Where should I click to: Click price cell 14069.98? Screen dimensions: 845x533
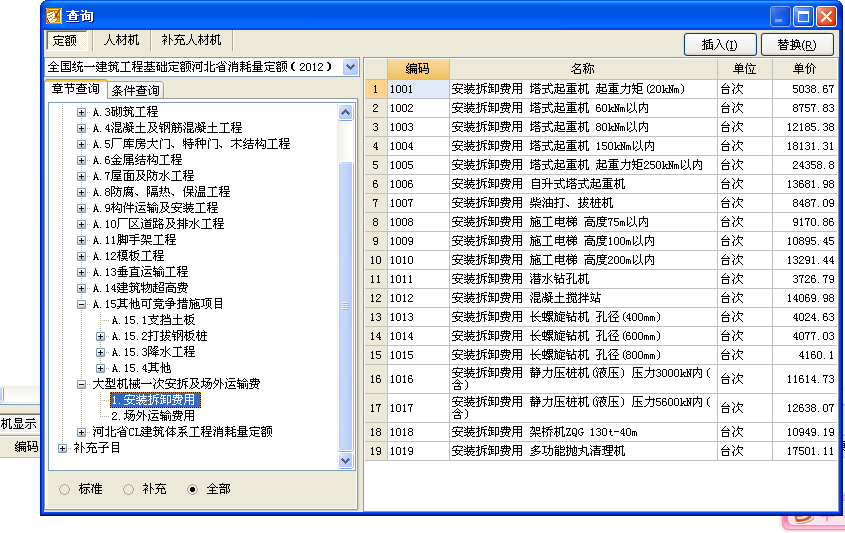pos(805,298)
